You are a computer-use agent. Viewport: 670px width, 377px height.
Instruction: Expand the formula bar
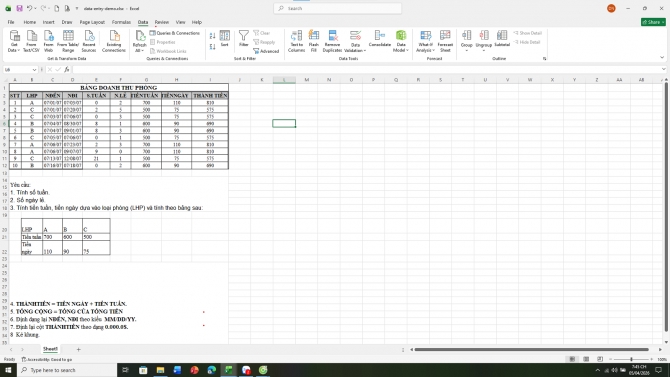coord(663,69)
